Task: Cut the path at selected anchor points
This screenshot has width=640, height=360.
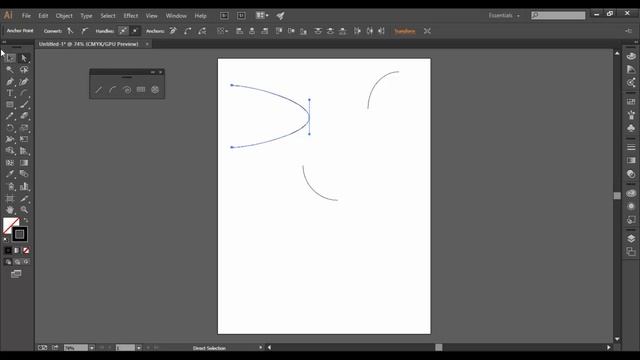Action: tap(202, 31)
